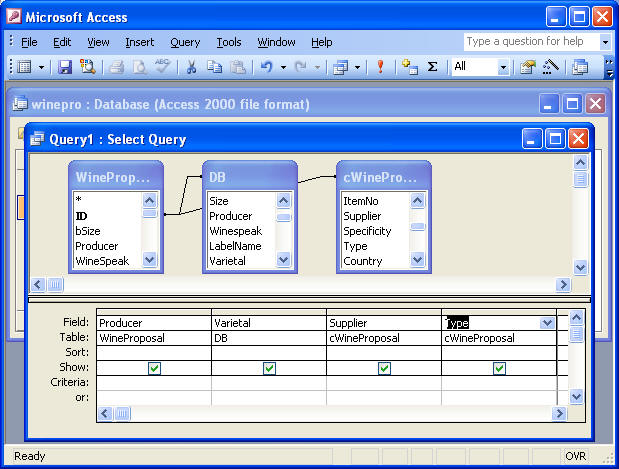The image size is (619, 469).
Task: Uncheck Show box under Type column
Action: [x=499, y=368]
